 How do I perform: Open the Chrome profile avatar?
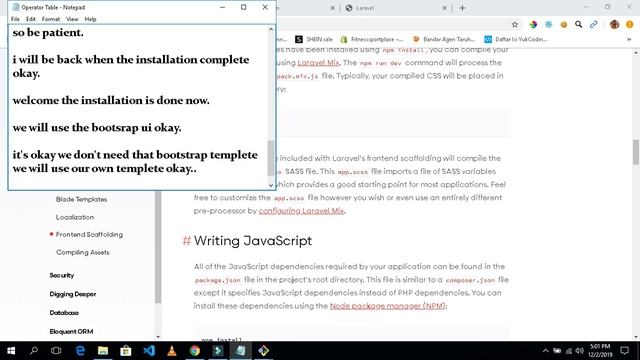pos(614,24)
